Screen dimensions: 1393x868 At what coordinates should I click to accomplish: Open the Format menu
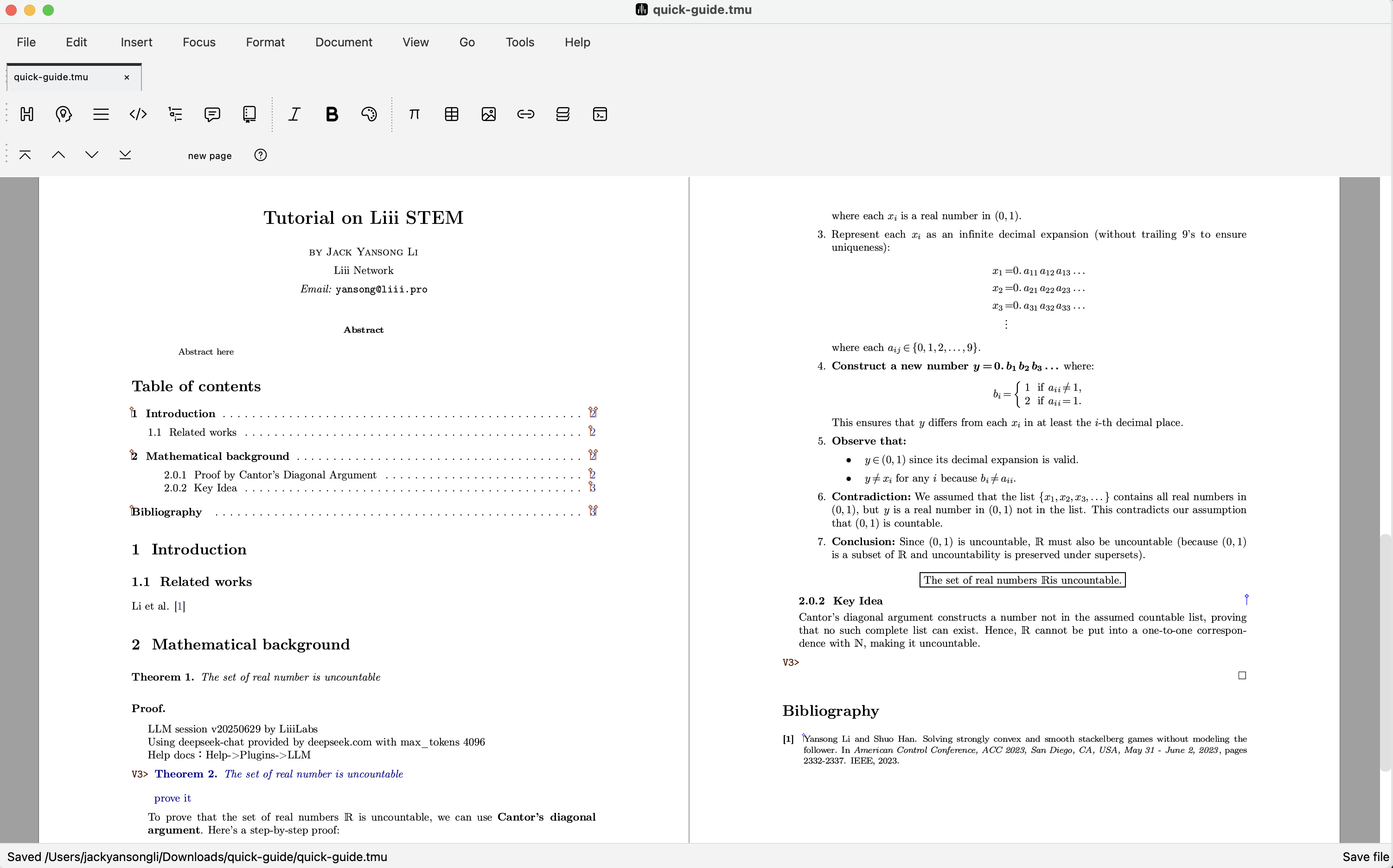(x=265, y=42)
